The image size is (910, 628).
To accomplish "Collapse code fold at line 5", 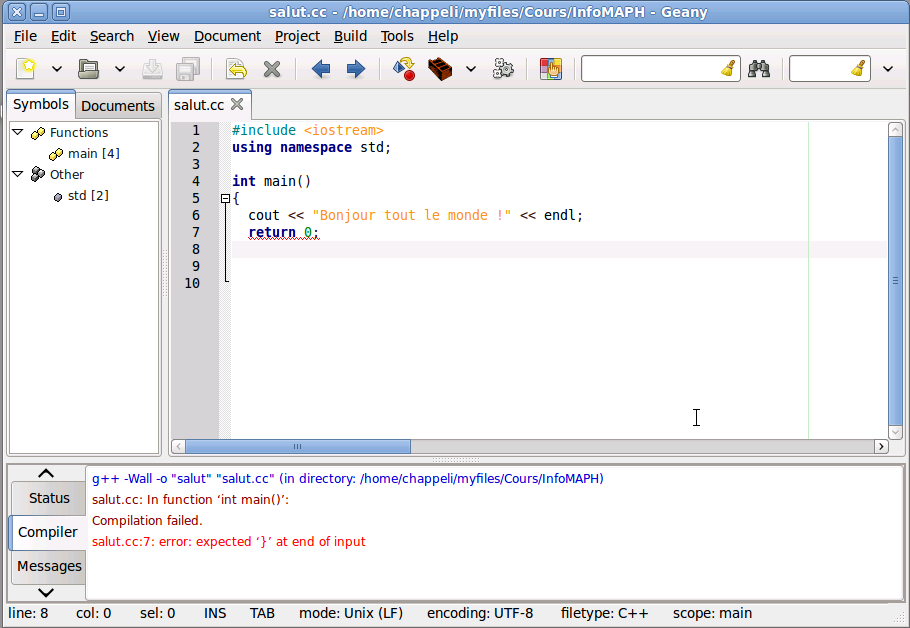I will pyautogui.click(x=225, y=198).
